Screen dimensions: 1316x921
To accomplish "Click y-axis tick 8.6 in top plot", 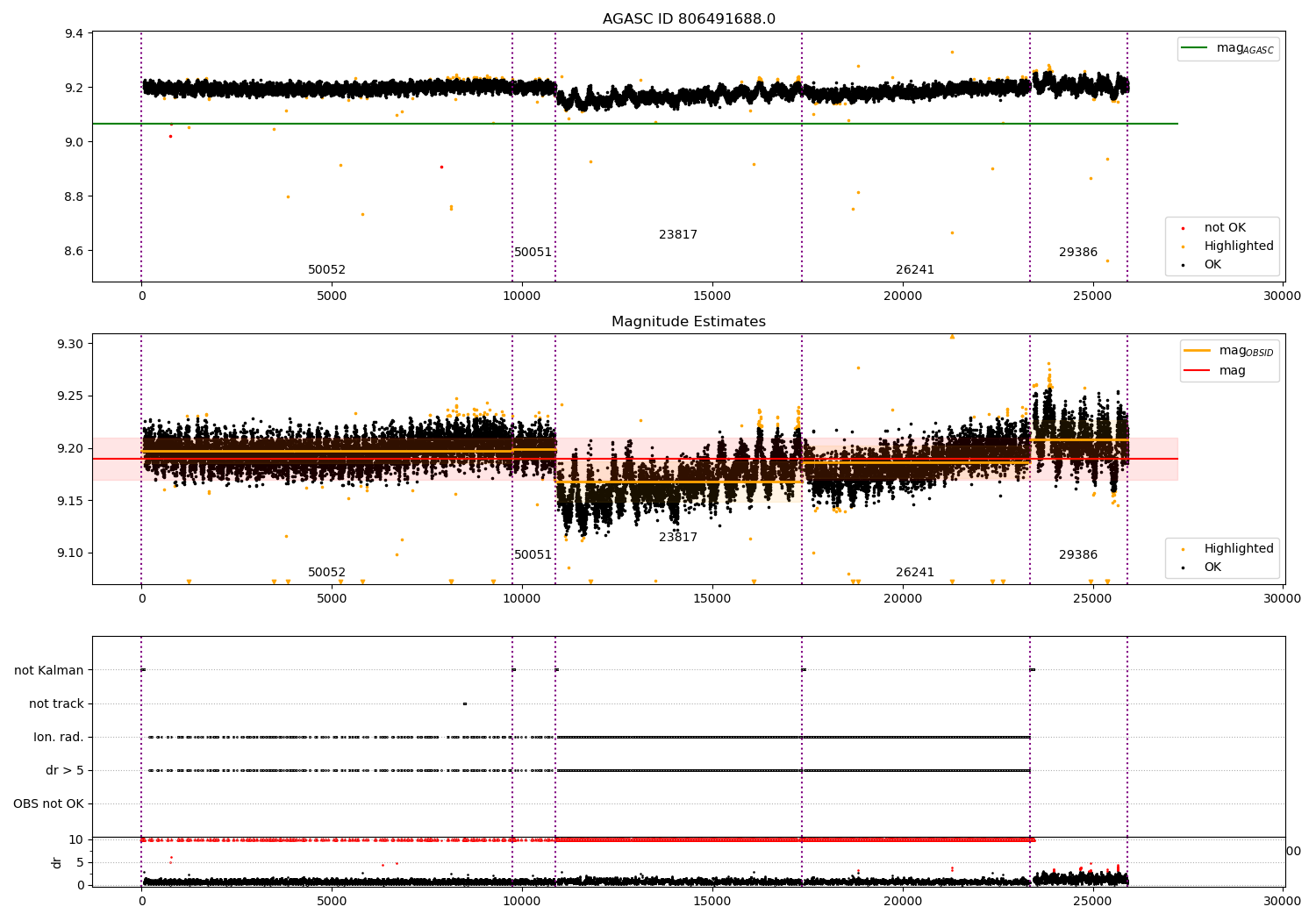I will (x=74, y=252).
